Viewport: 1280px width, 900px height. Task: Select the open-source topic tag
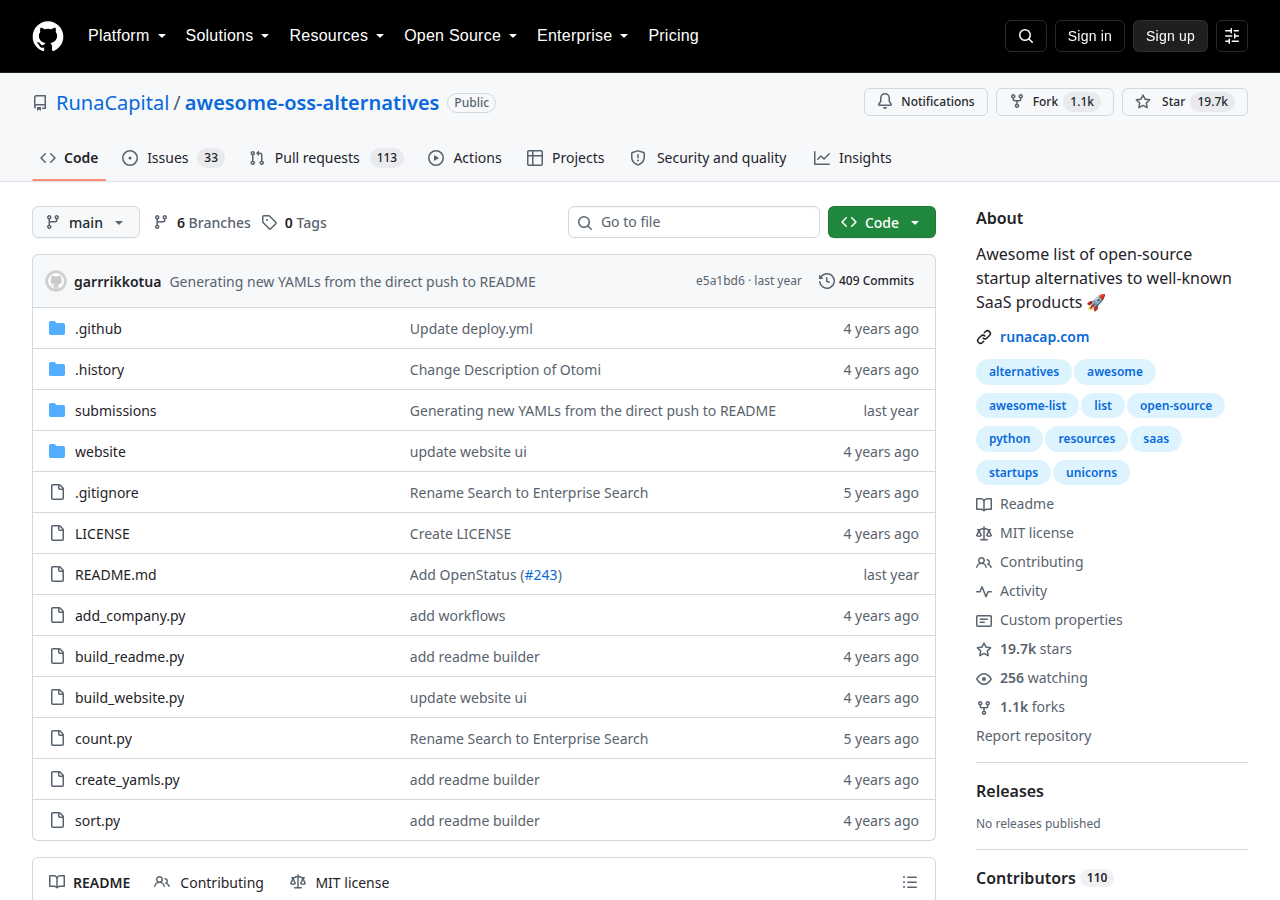1176,406
